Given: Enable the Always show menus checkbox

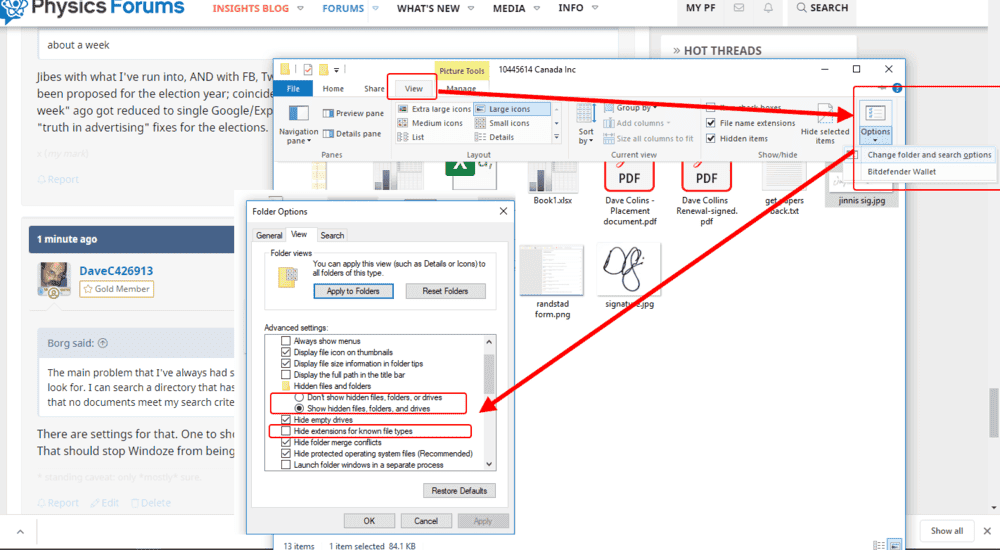Looking at the screenshot, I should coord(286,341).
